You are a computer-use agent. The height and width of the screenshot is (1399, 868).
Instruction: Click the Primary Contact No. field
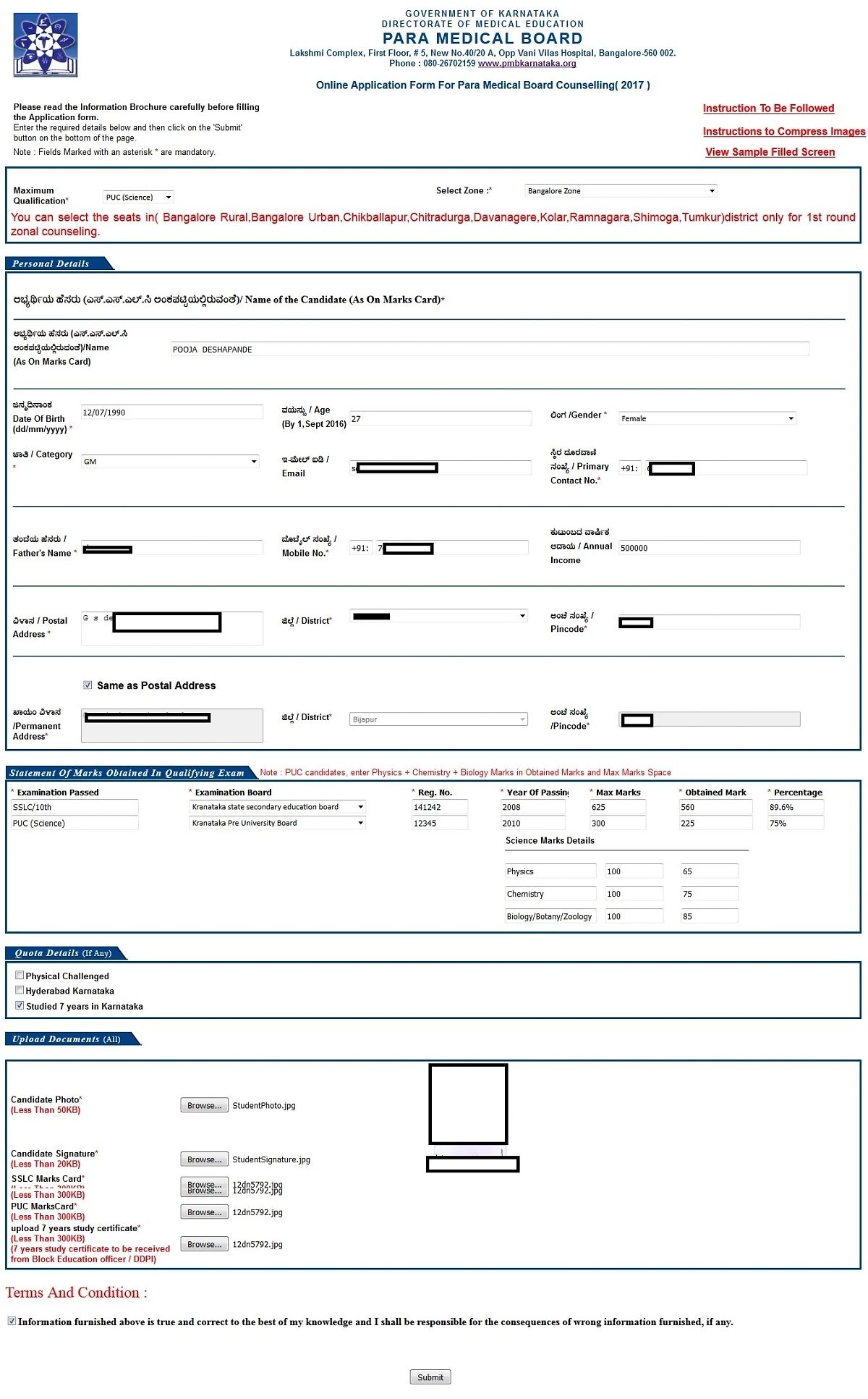[x=727, y=468]
